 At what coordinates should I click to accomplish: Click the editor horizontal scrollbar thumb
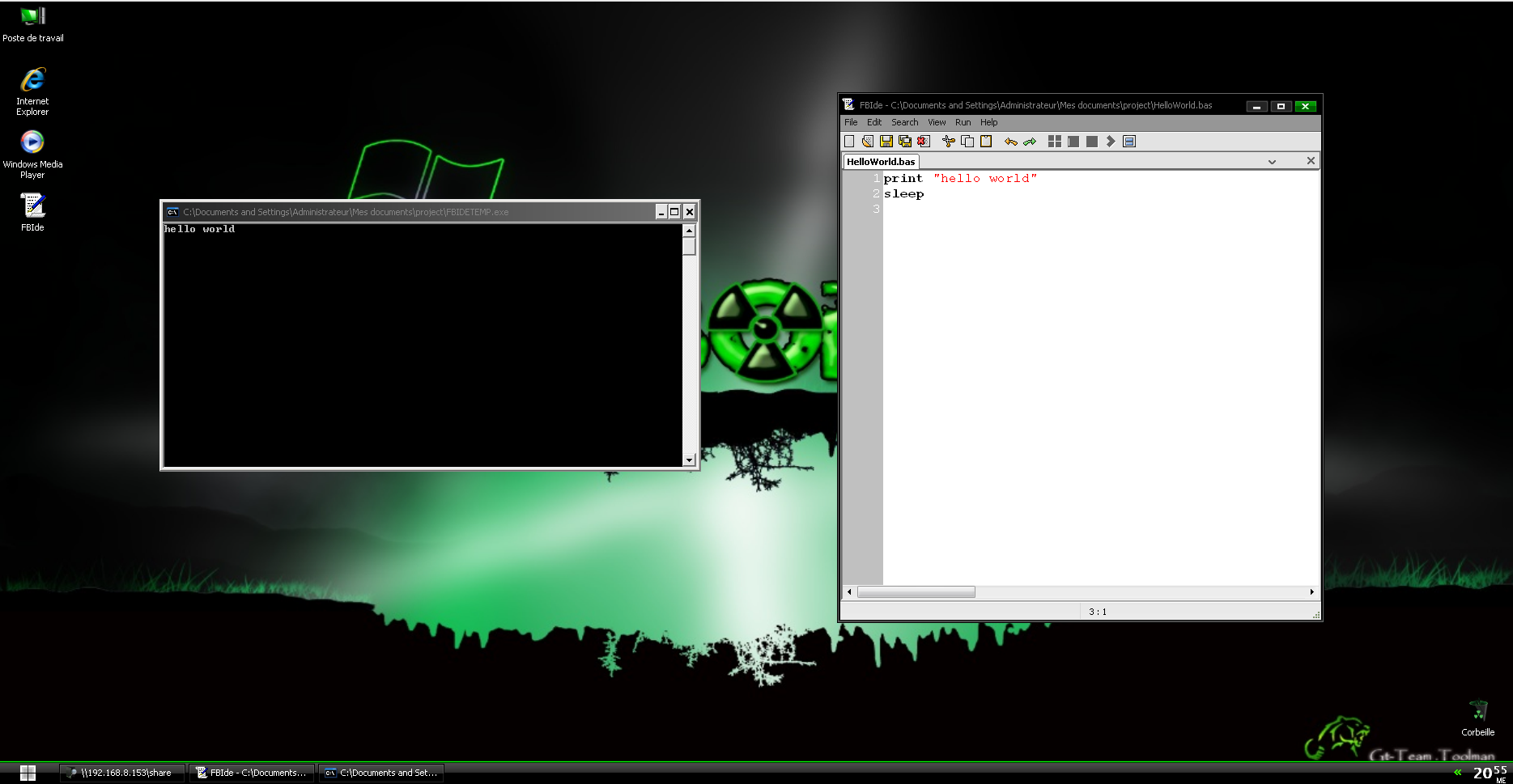point(916,592)
